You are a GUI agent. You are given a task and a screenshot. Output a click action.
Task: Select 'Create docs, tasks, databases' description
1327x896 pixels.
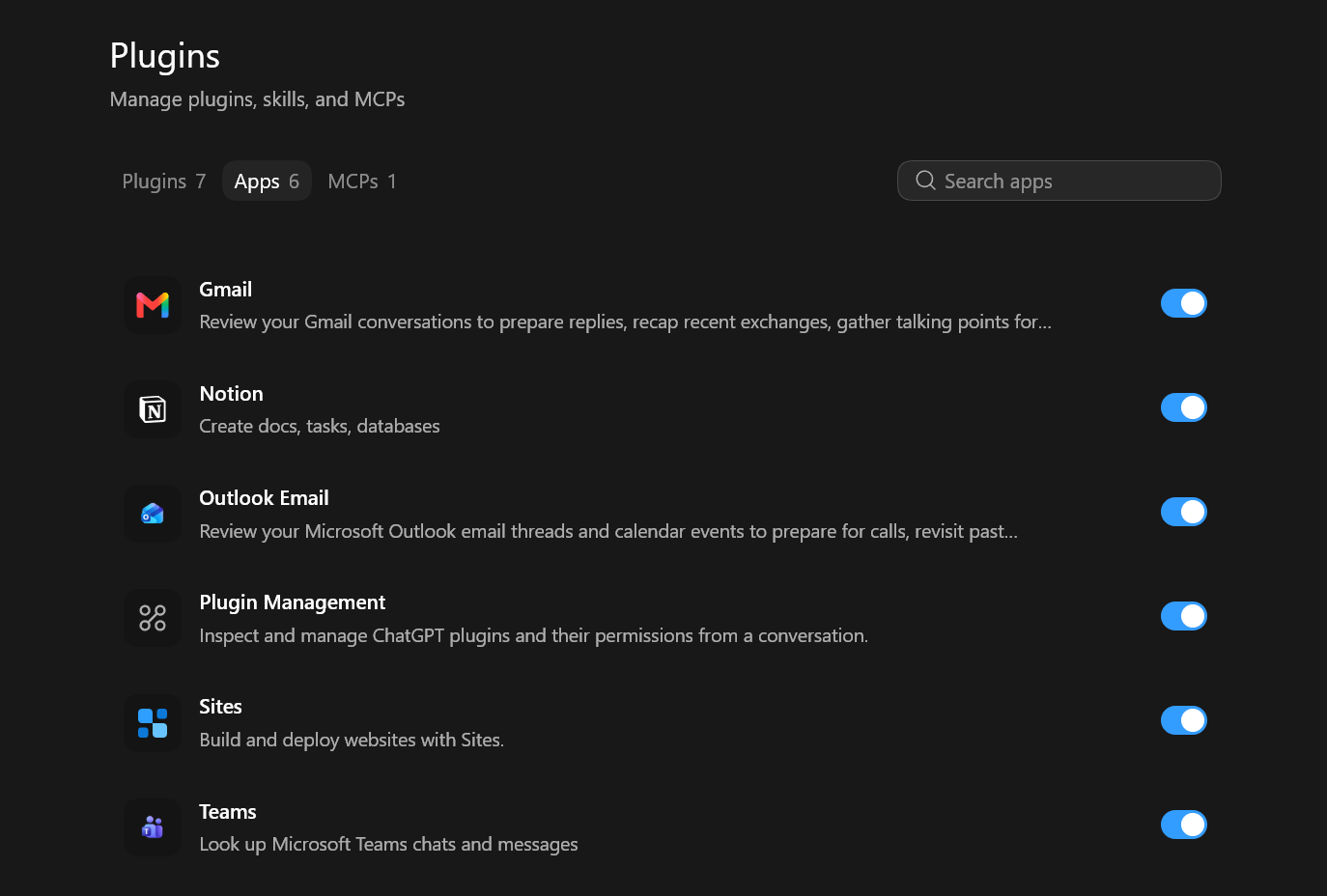320,427
